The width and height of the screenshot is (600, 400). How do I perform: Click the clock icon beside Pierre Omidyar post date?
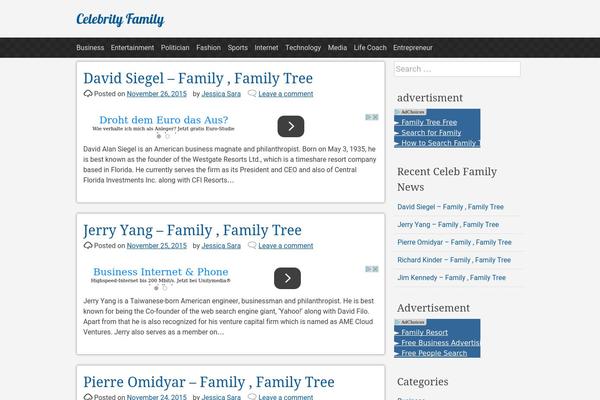tap(88, 397)
